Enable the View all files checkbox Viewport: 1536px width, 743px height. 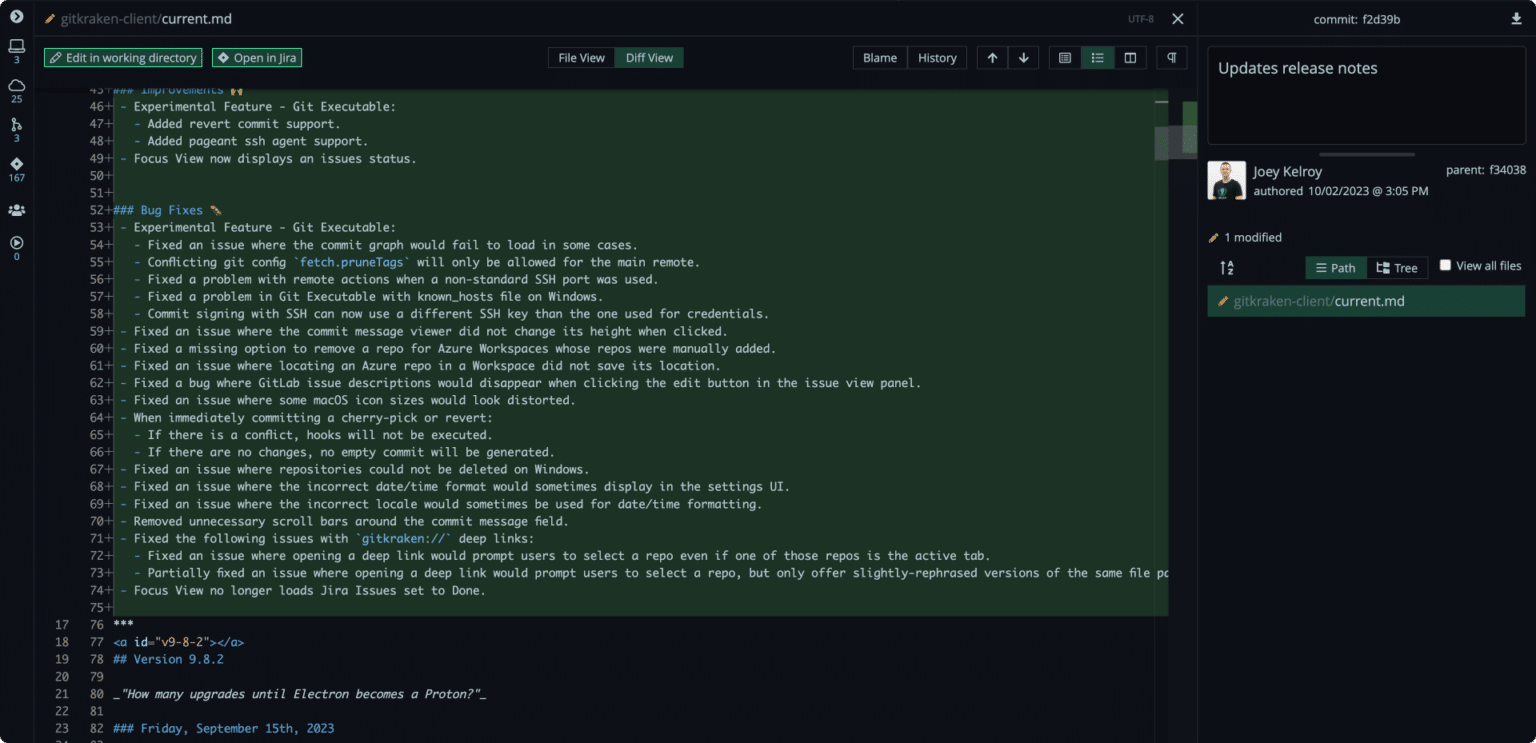point(1445,266)
